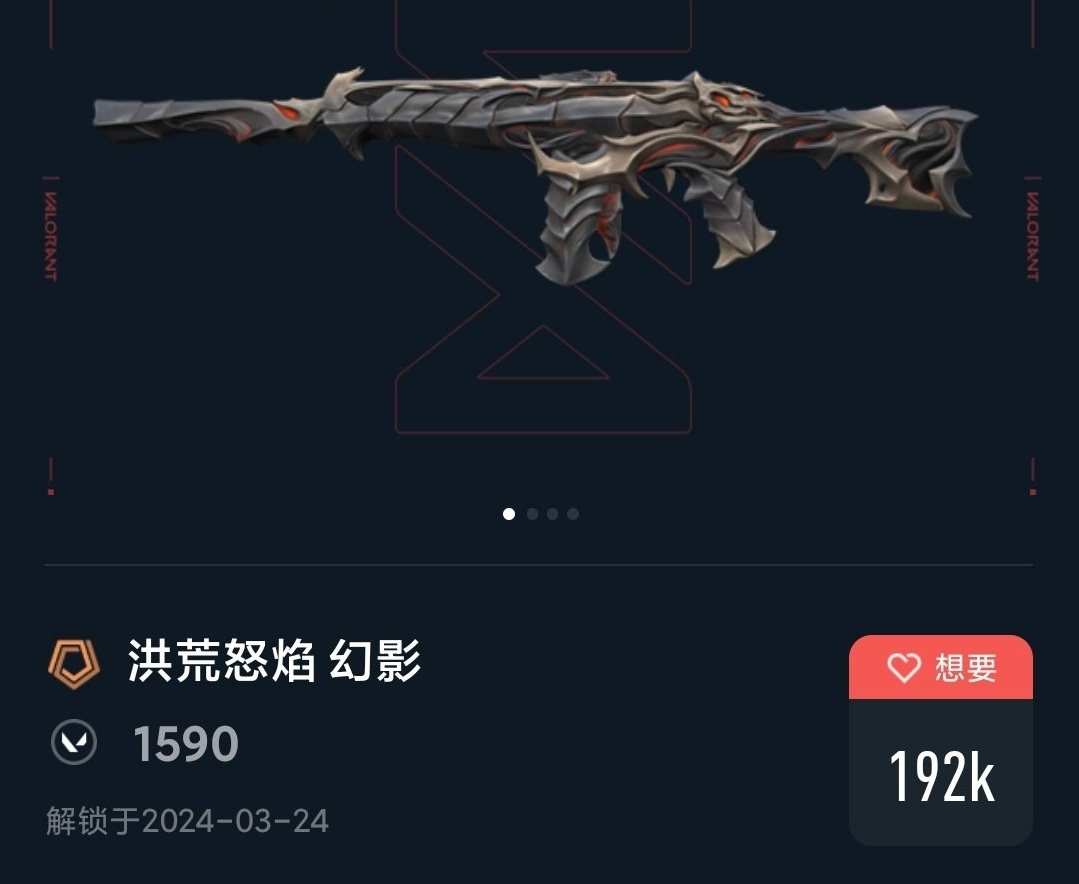
Task: Click the Valorant Points currency icon
Action: (74, 742)
